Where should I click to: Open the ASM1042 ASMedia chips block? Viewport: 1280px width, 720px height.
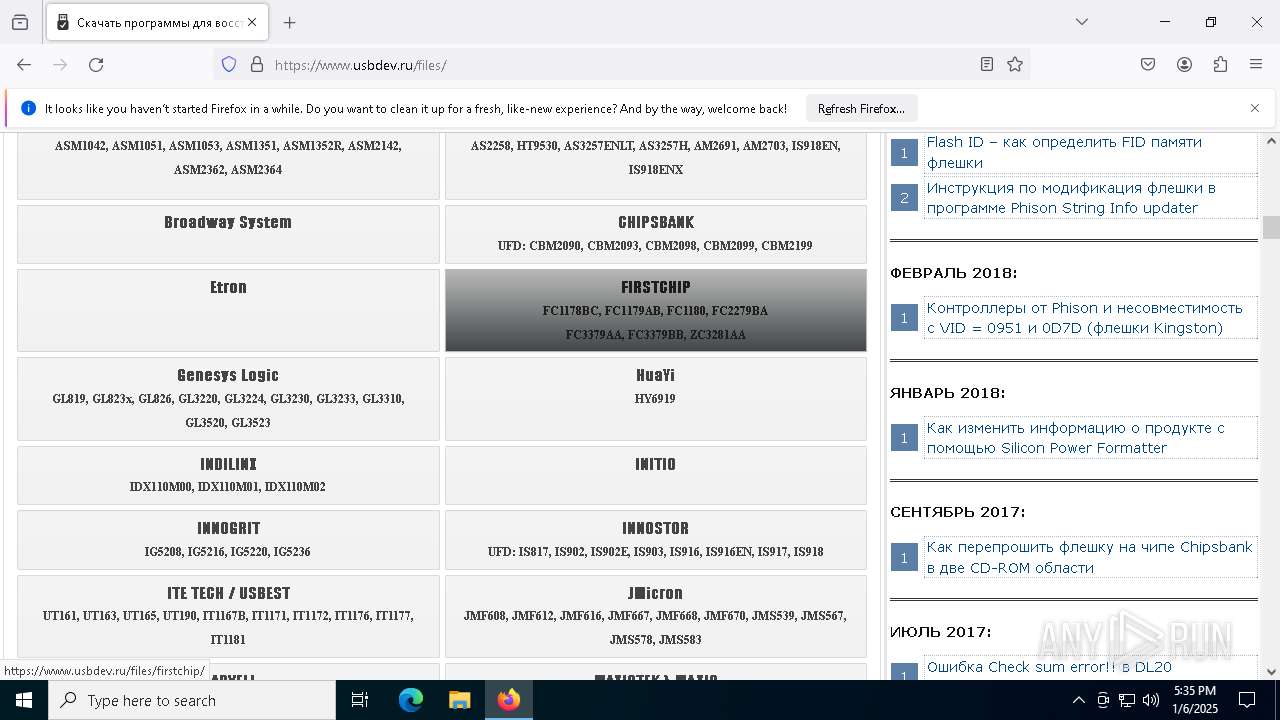228,166
